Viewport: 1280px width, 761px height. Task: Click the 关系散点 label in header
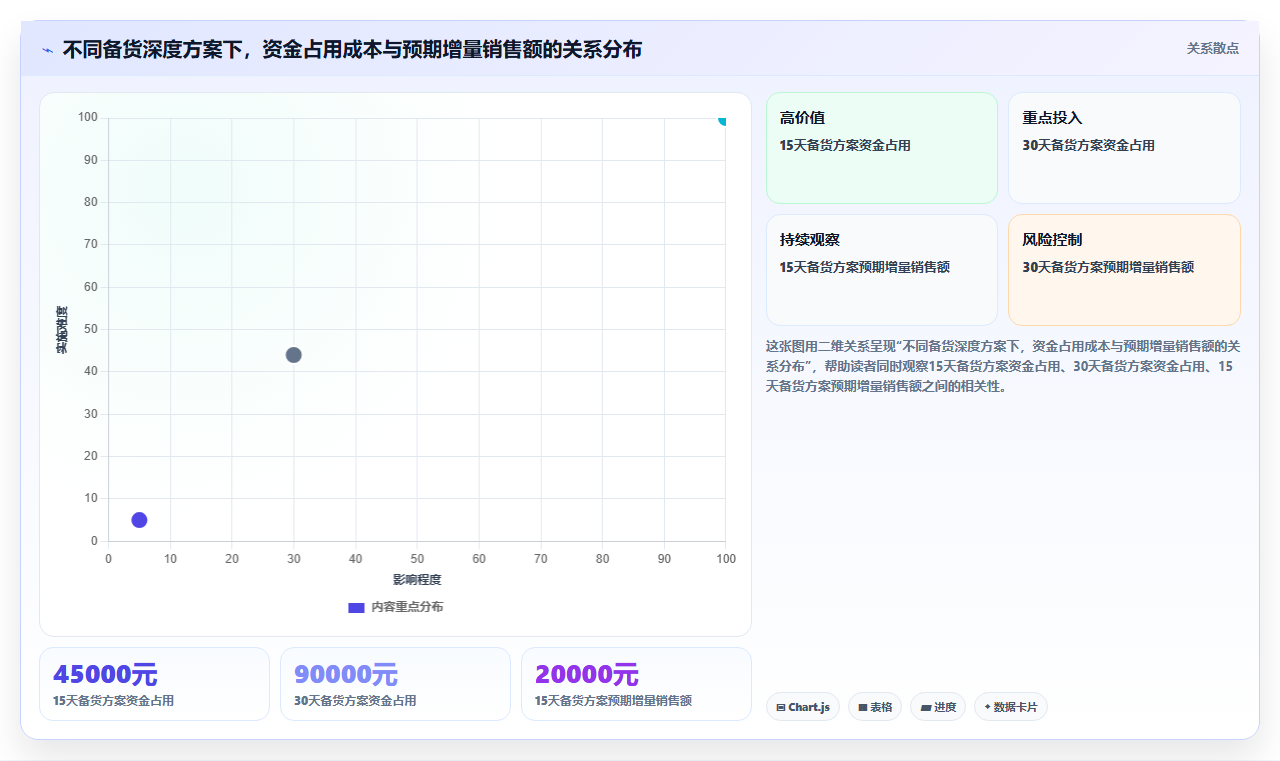(1213, 48)
